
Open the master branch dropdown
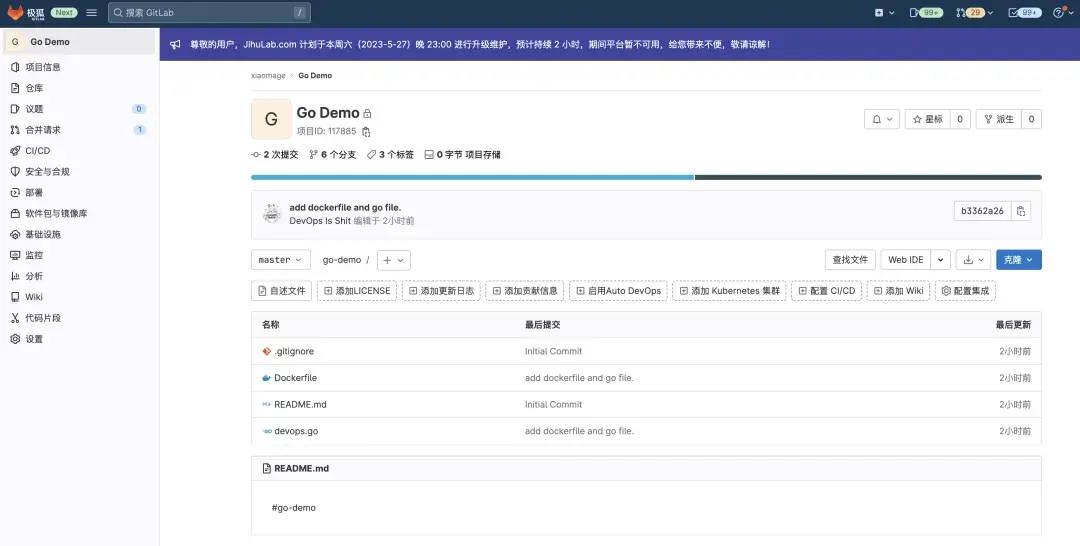pyautogui.click(x=281, y=260)
